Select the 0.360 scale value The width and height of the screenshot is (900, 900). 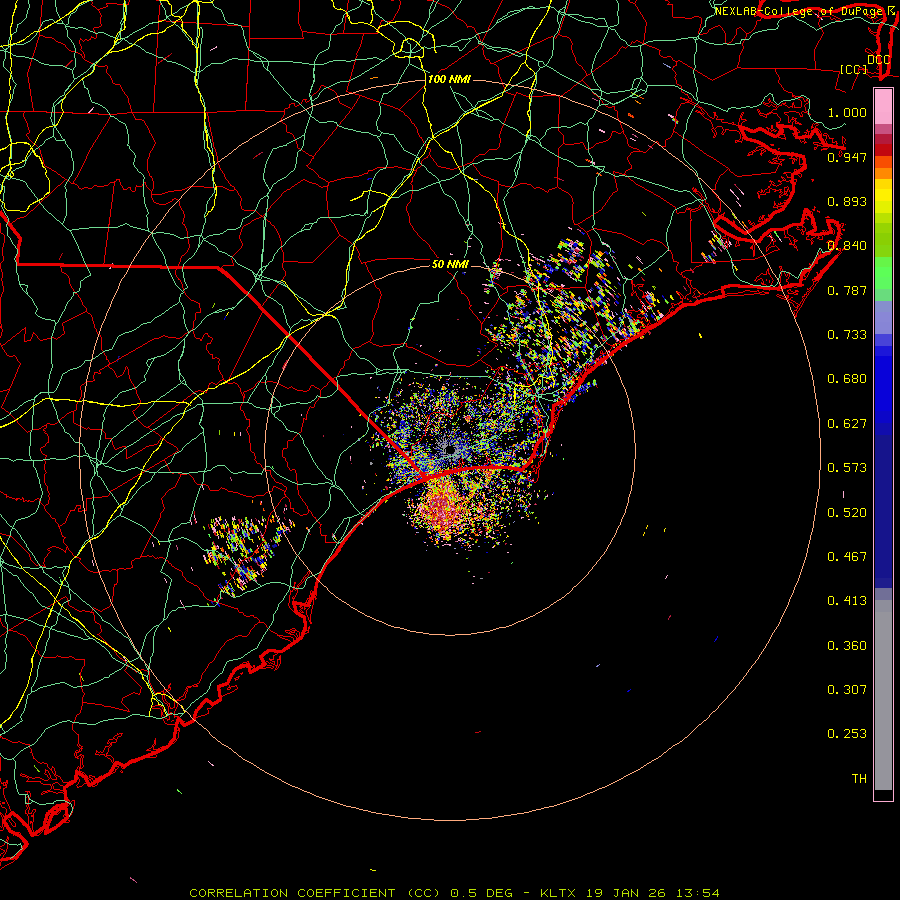pyautogui.click(x=847, y=646)
